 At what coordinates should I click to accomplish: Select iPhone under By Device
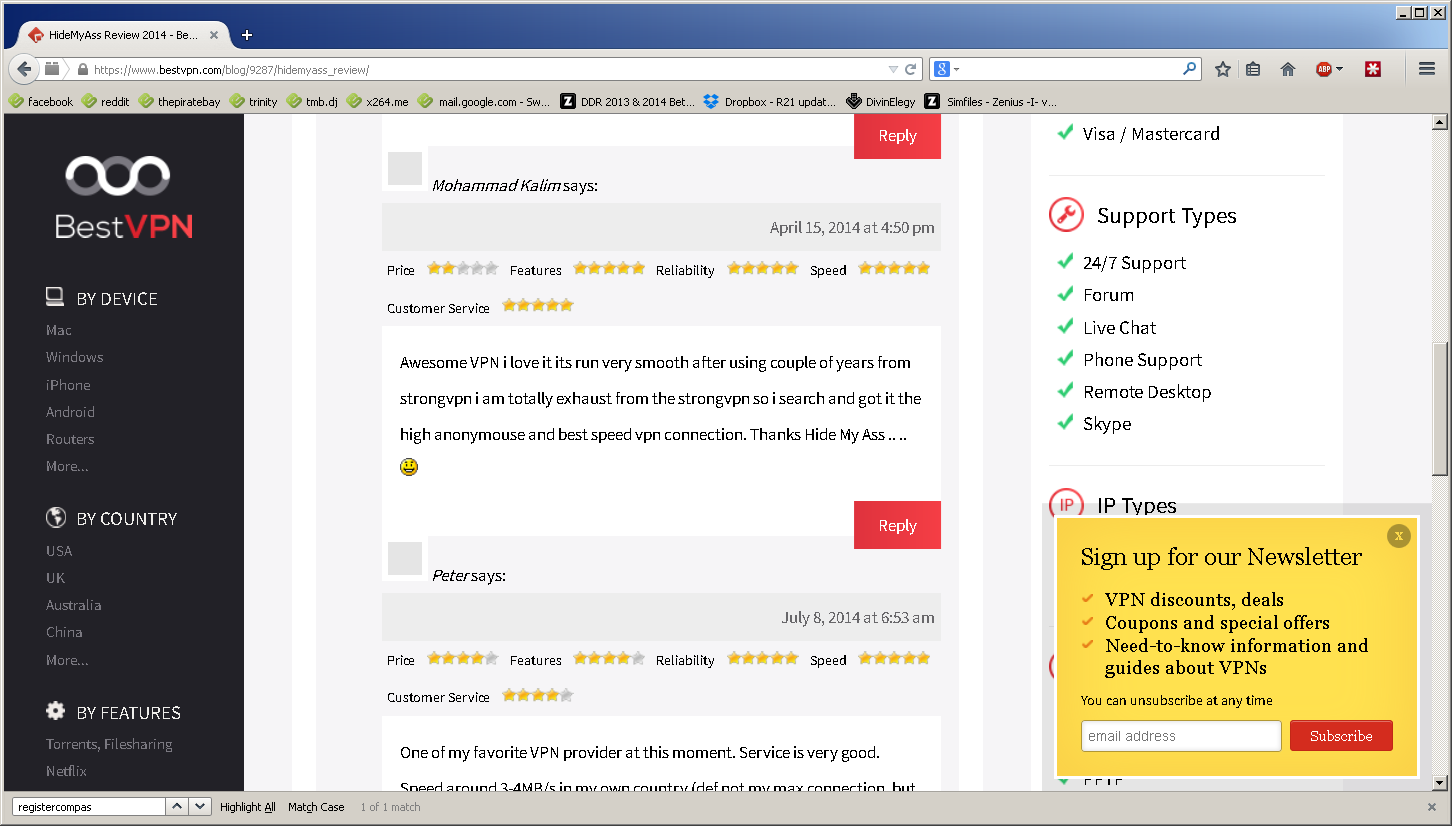click(x=68, y=385)
